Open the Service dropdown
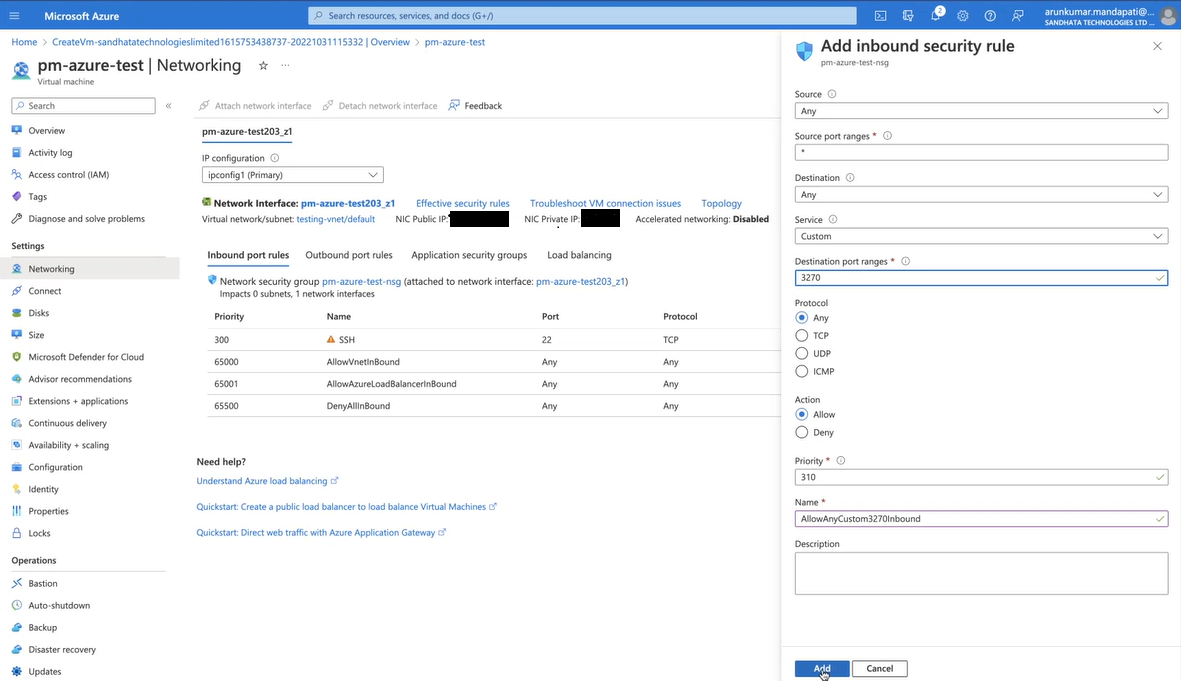 point(981,236)
